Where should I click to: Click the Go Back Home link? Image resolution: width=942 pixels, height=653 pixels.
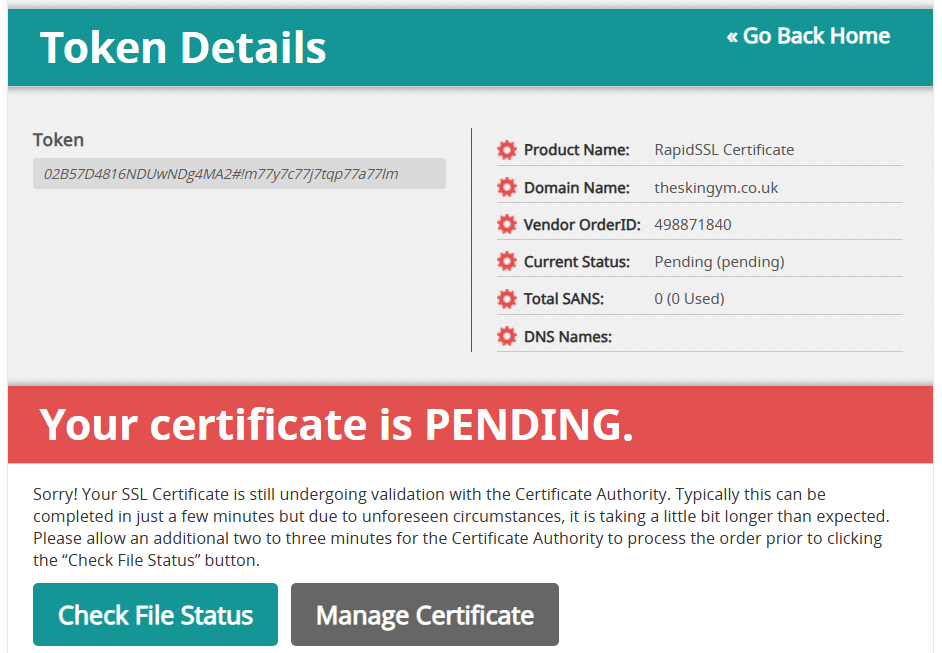point(808,36)
